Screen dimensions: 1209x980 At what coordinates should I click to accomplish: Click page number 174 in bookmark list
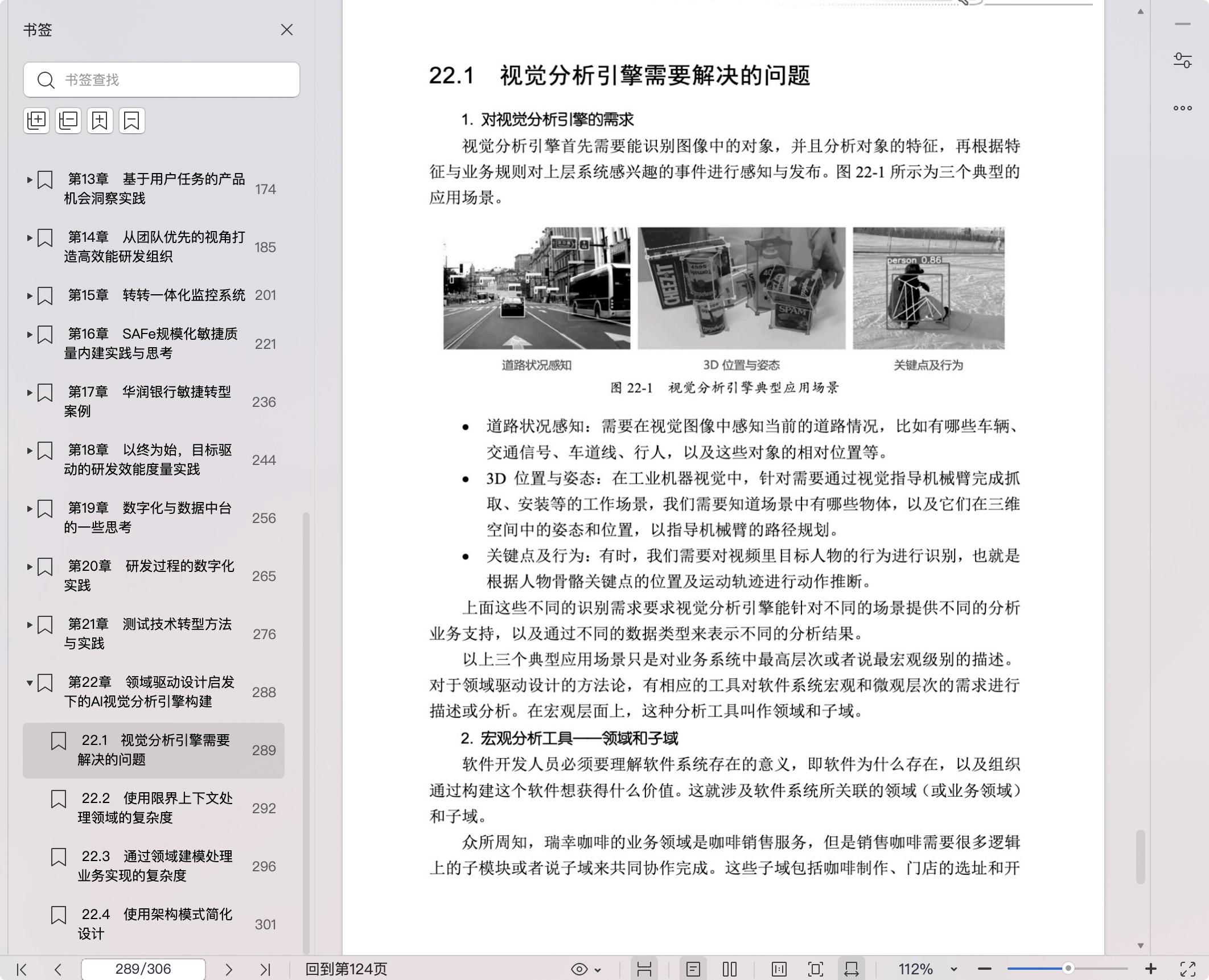click(265, 189)
